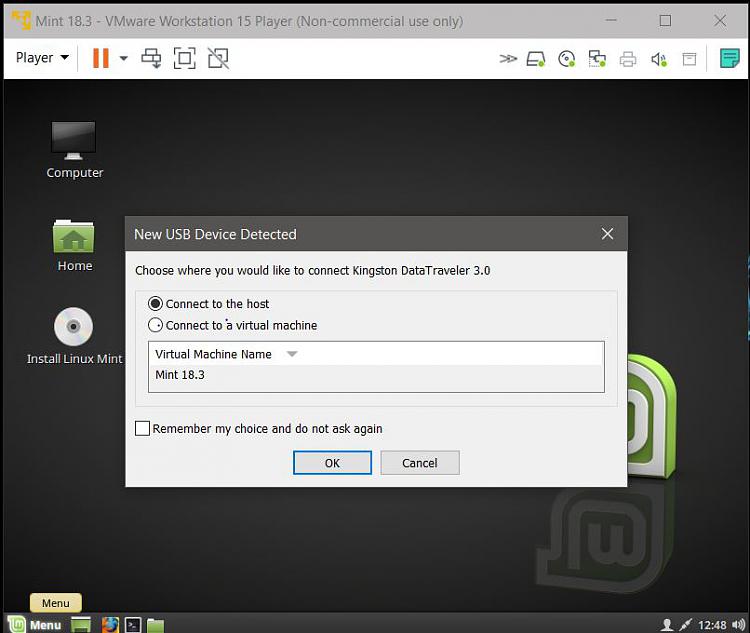Viewport: 750px width, 633px height.
Task: Expand the hidden devices chevron
Action: [508, 59]
